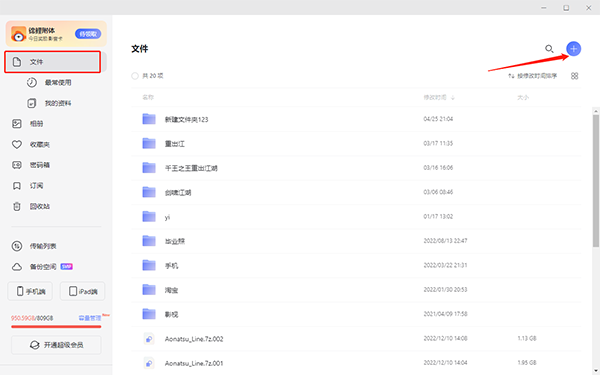Click the search magnifier icon
This screenshot has height=375, width=600.
click(549, 49)
